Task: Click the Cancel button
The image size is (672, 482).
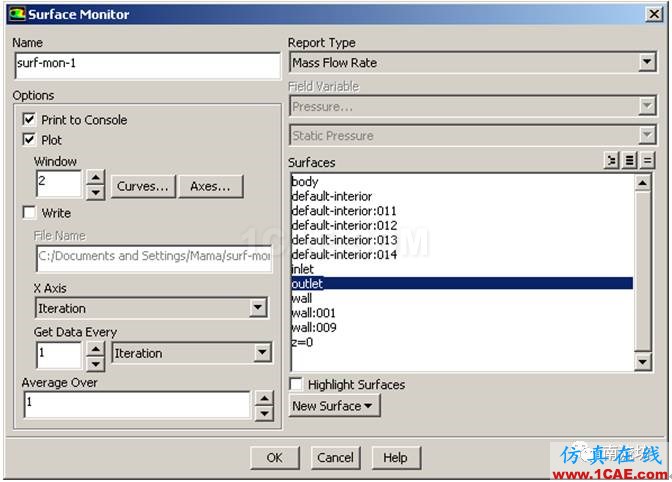Action: 336,458
